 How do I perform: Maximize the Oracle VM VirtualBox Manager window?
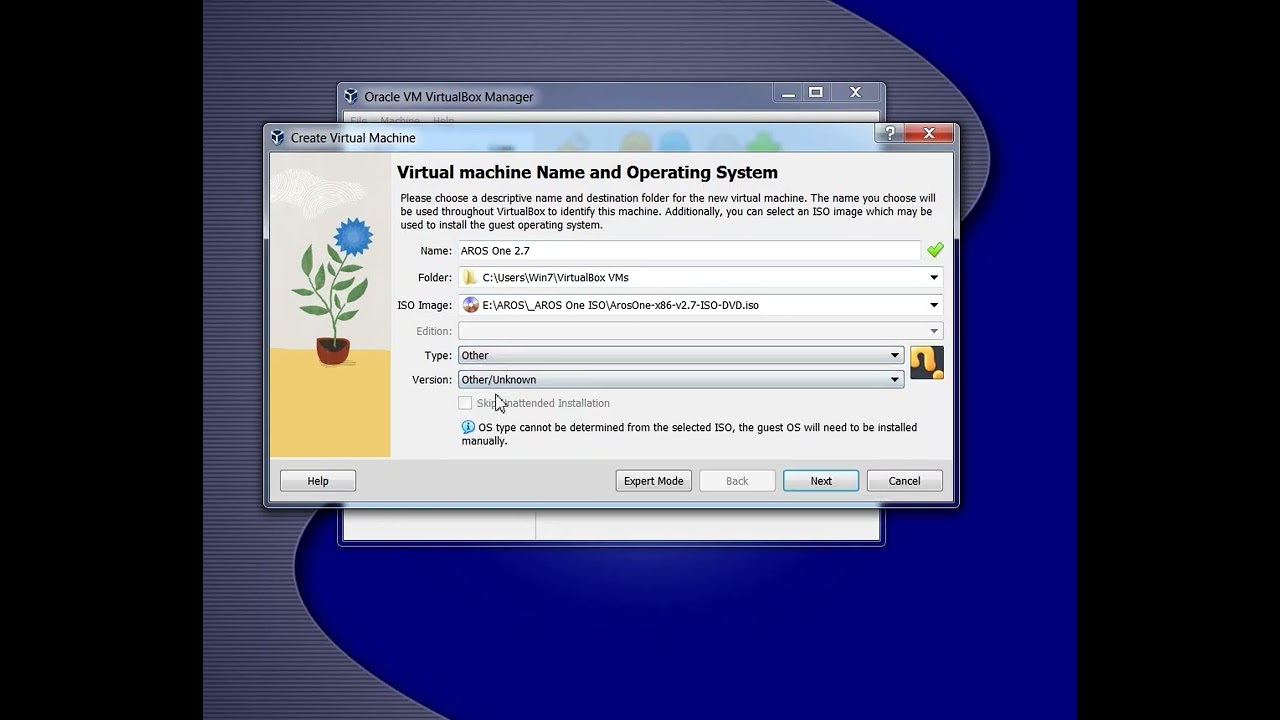816,92
